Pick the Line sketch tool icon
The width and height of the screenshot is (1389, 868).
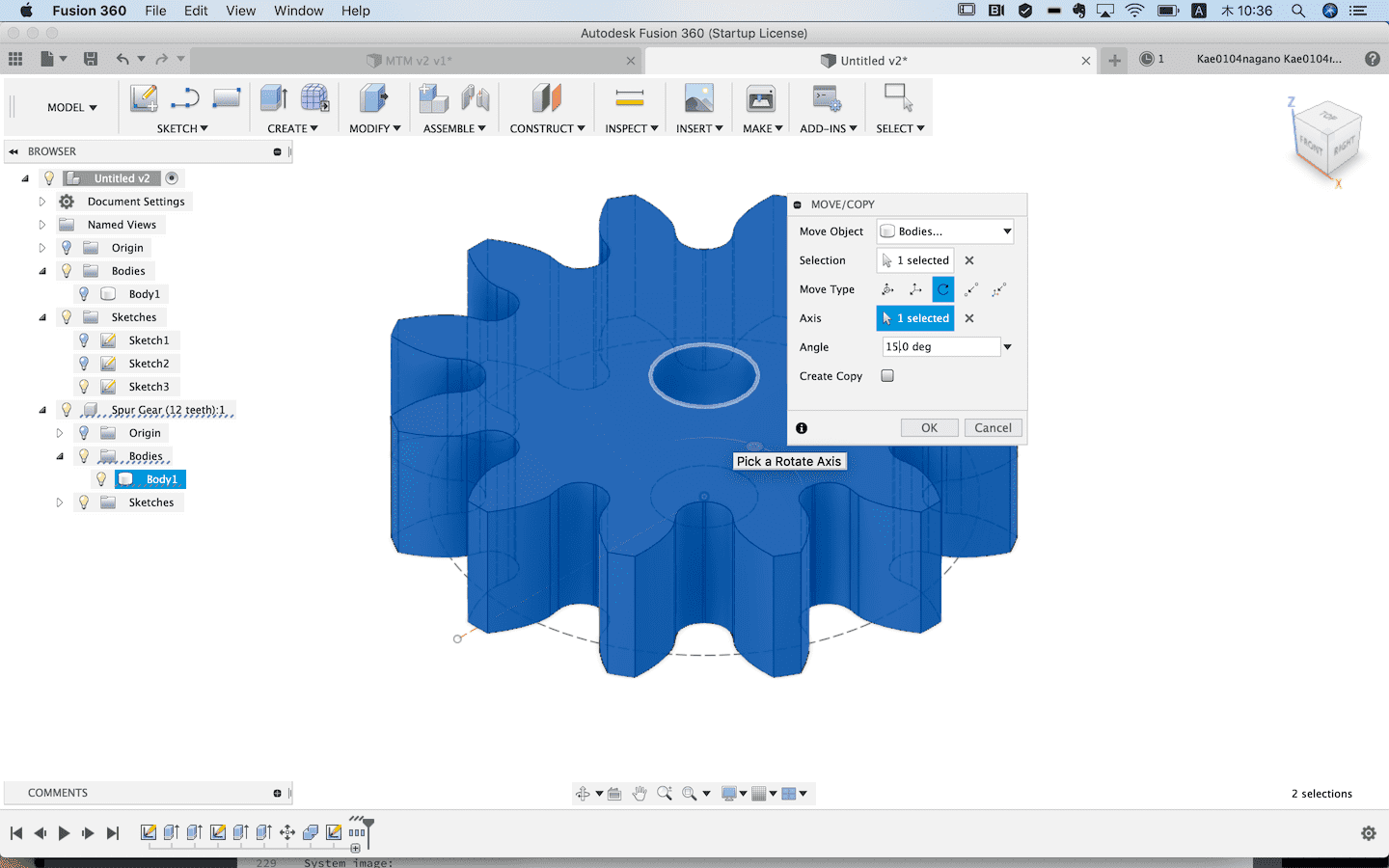tap(184, 98)
